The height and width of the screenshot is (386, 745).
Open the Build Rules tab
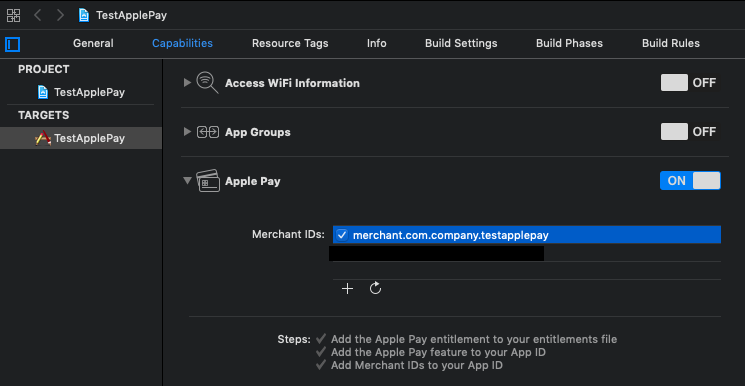(671, 43)
